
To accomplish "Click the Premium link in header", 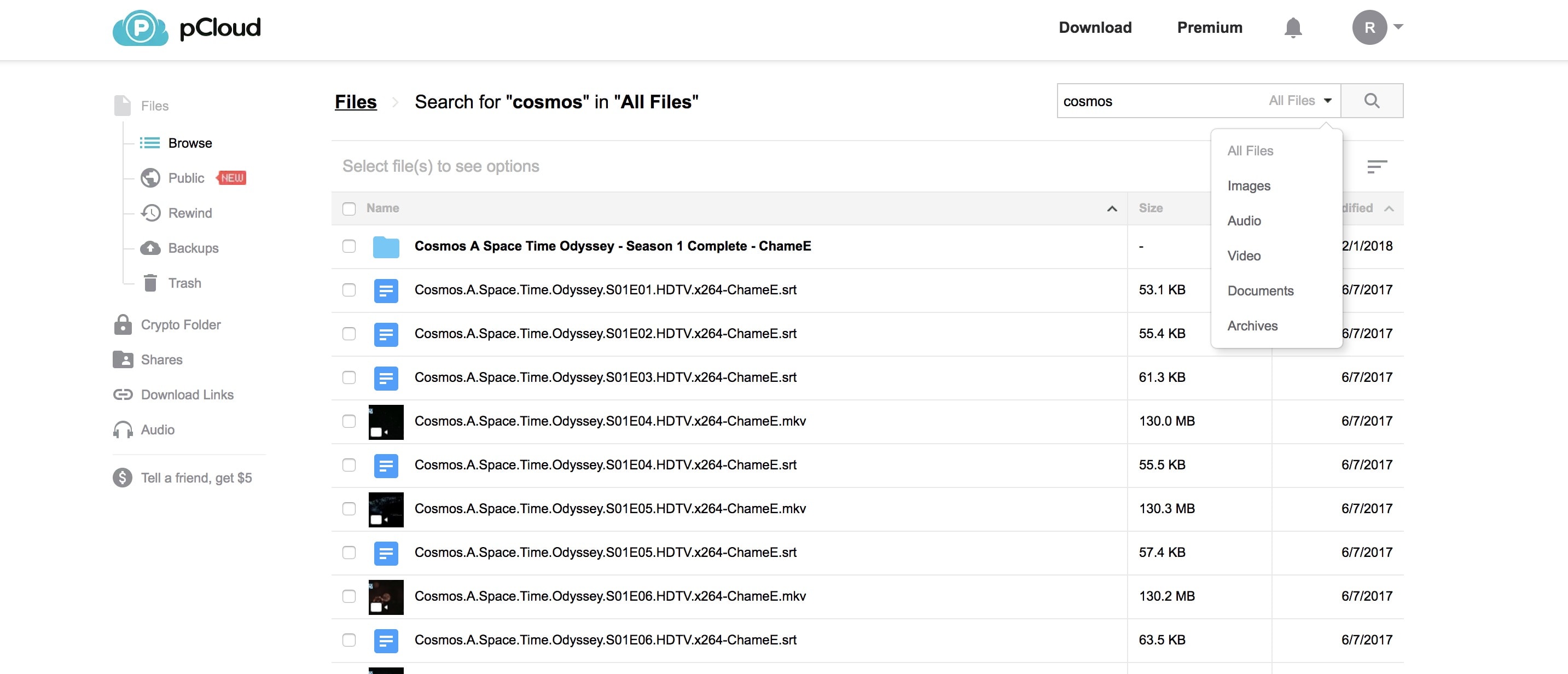I will 1209,27.
